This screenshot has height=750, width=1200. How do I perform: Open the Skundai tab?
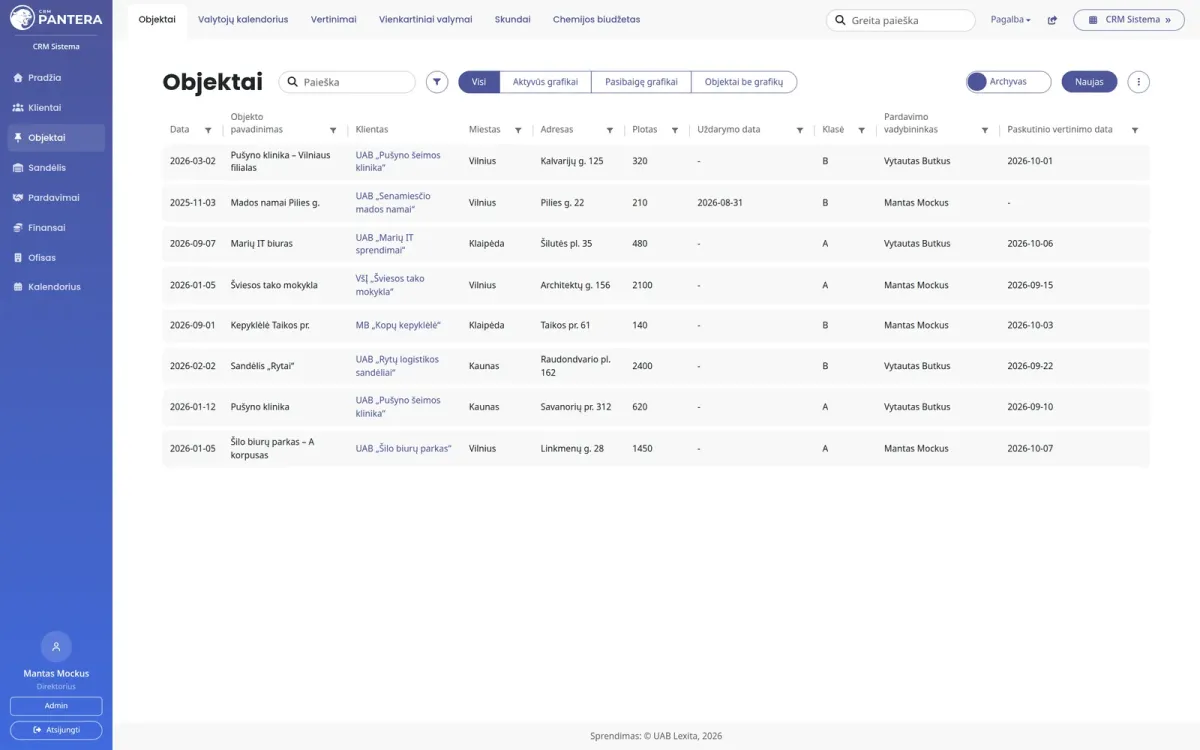513,20
